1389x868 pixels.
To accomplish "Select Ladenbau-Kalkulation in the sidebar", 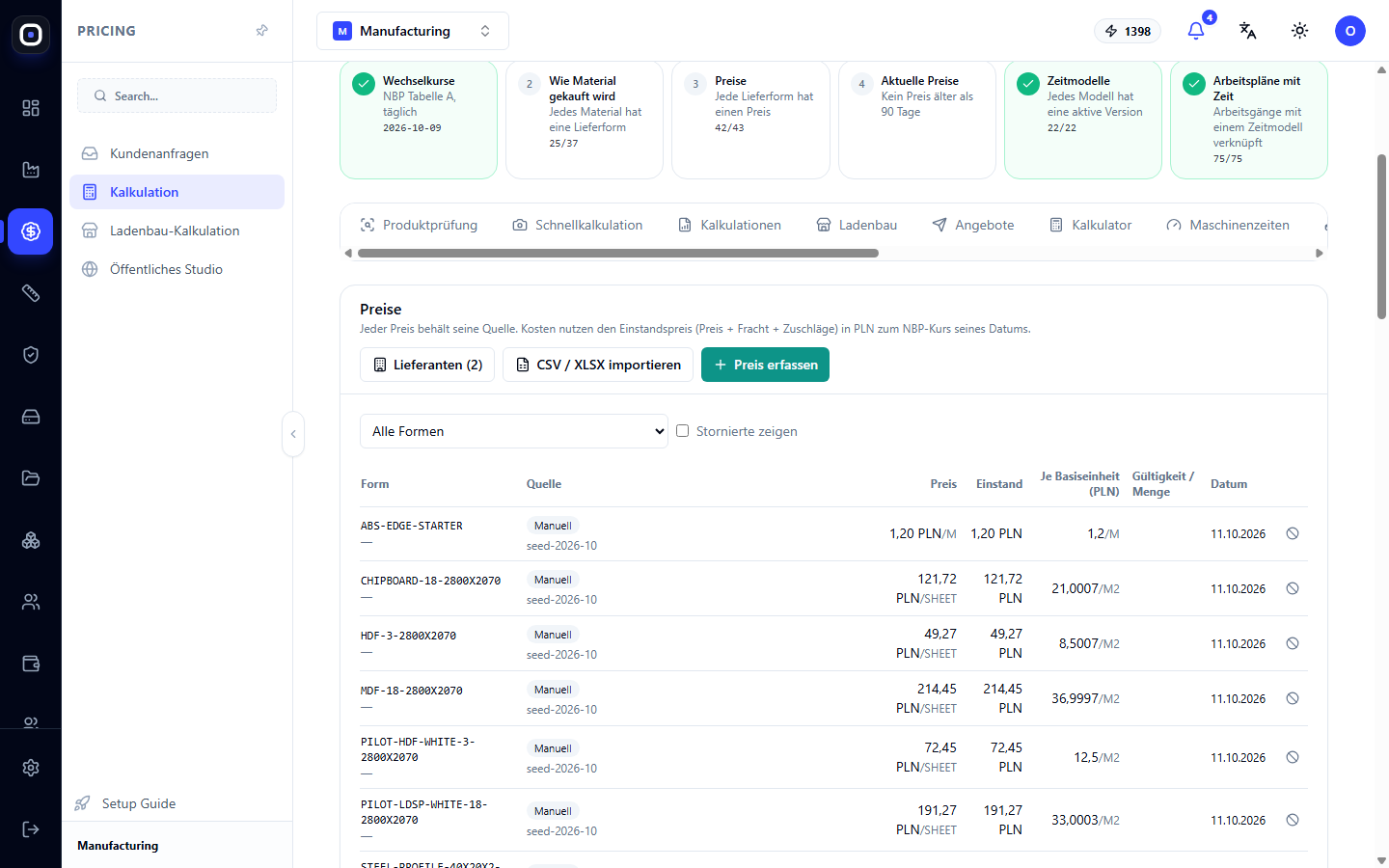I will coord(177,231).
